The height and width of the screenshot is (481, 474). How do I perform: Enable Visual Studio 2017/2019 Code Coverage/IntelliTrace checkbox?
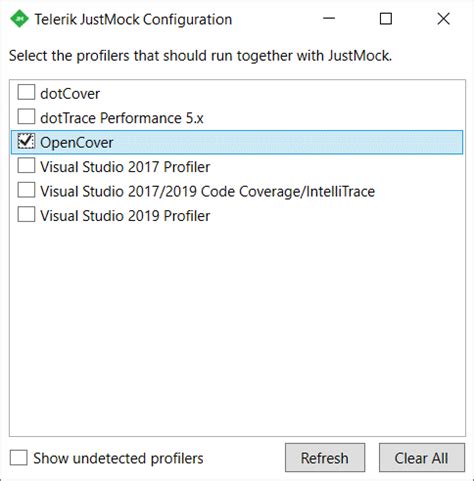click(26, 190)
